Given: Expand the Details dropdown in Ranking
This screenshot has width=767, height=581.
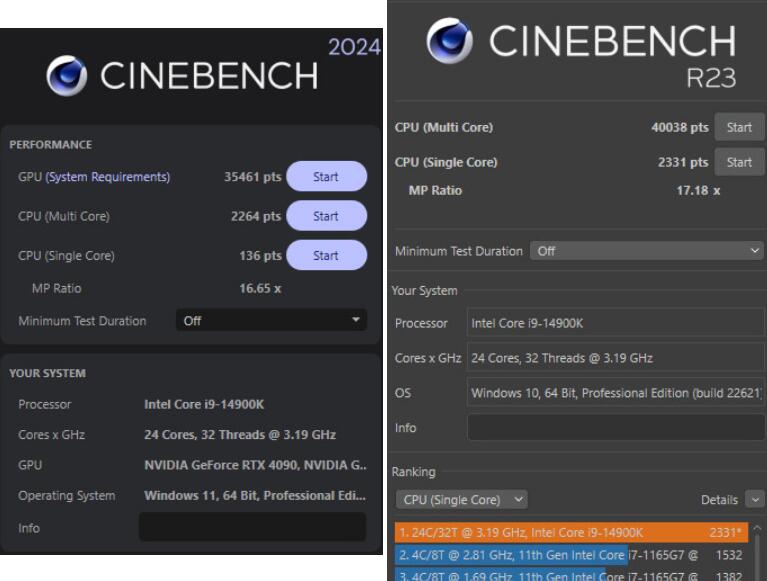Looking at the screenshot, I should click(x=755, y=499).
